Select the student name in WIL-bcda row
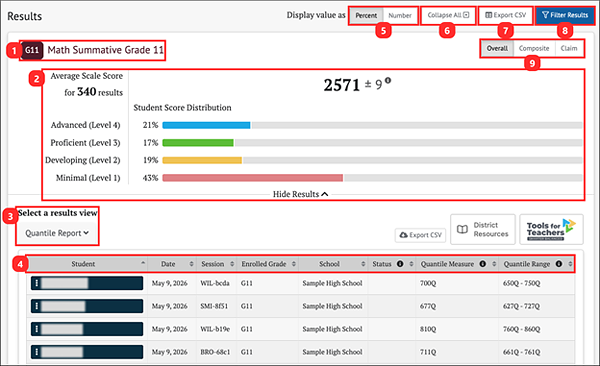This screenshot has width=600, height=366. coord(65,283)
